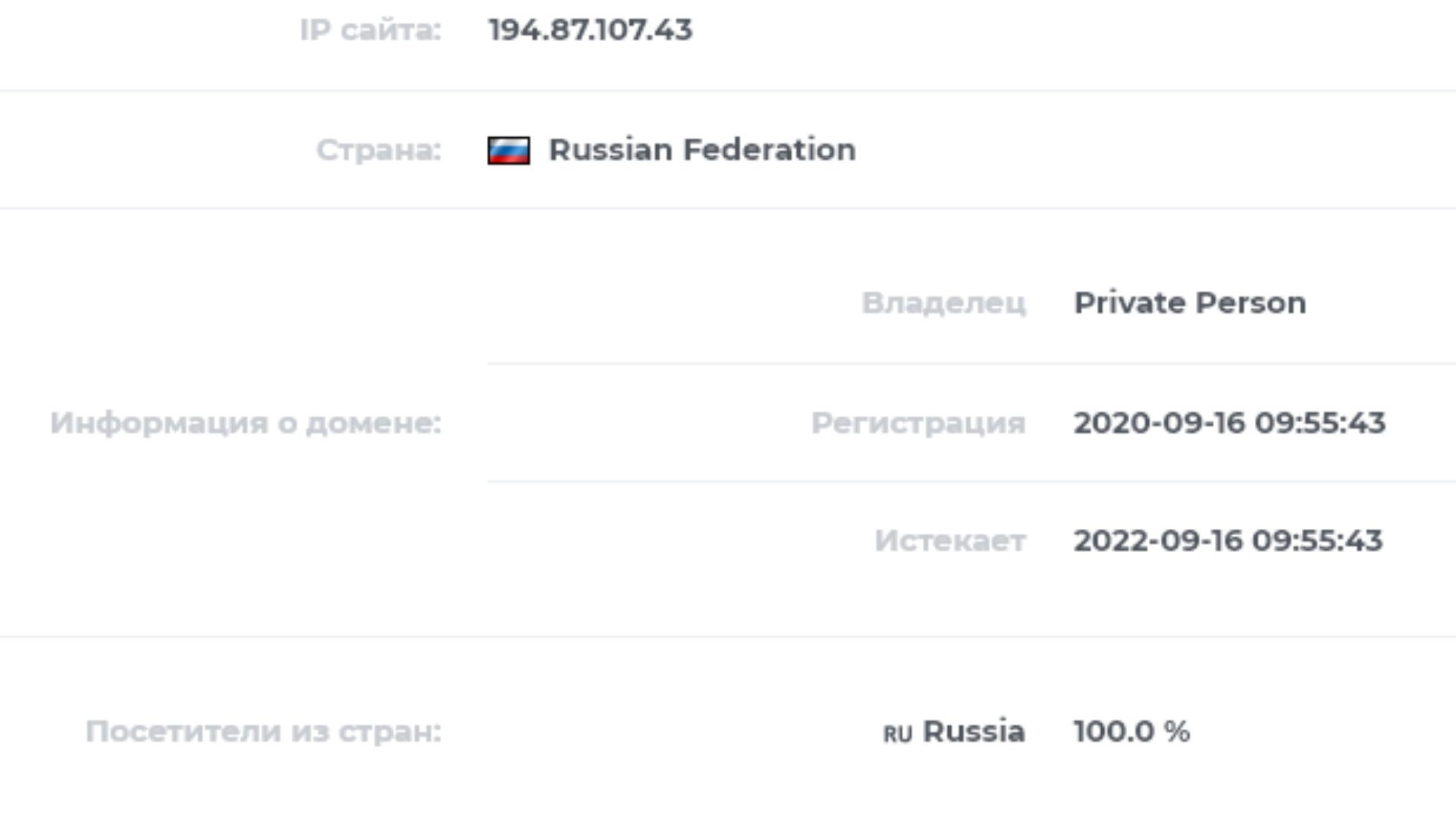Click the 'Регистрация' label

[918, 423]
